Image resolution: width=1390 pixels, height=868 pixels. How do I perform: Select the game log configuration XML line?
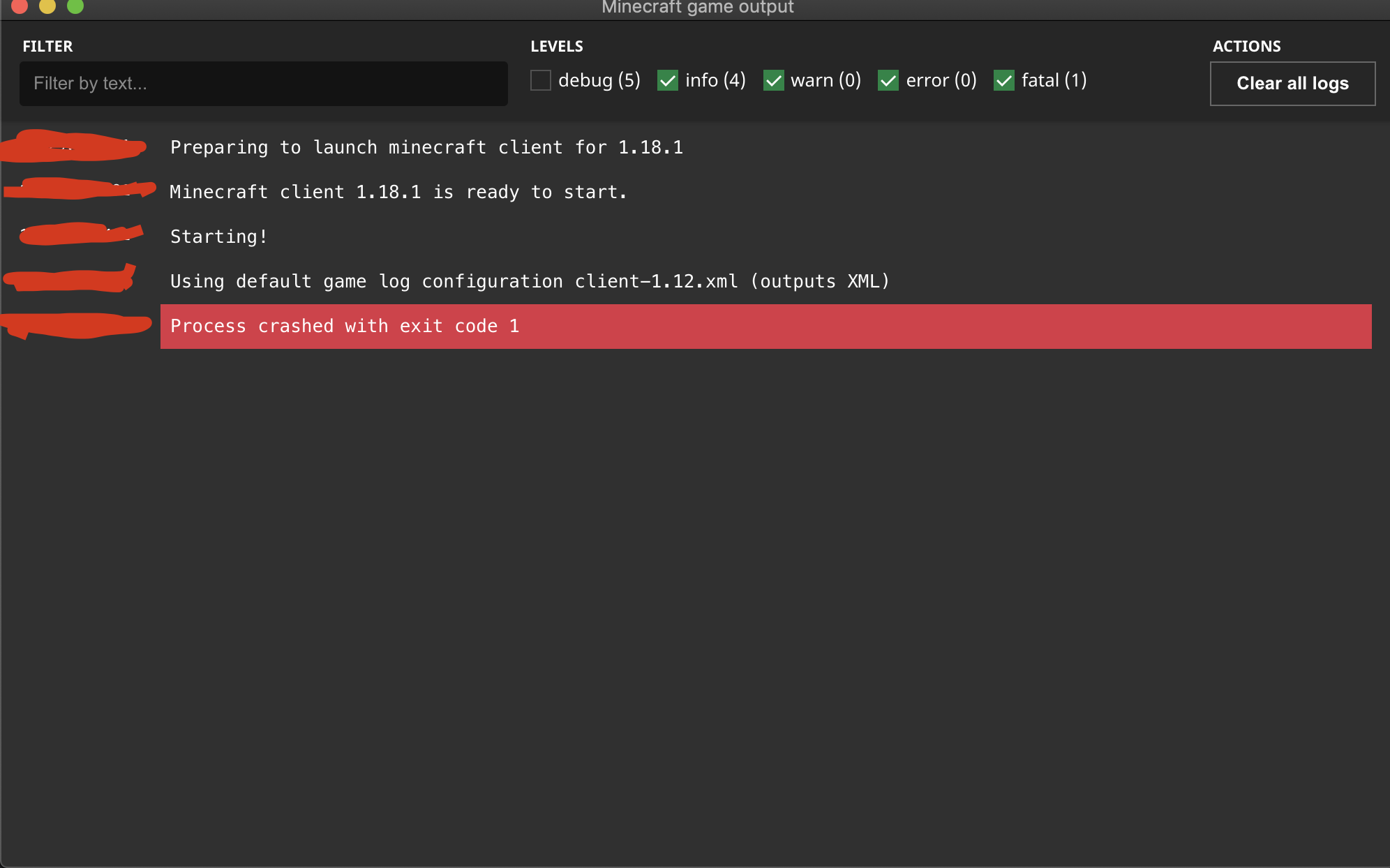click(x=529, y=281)
